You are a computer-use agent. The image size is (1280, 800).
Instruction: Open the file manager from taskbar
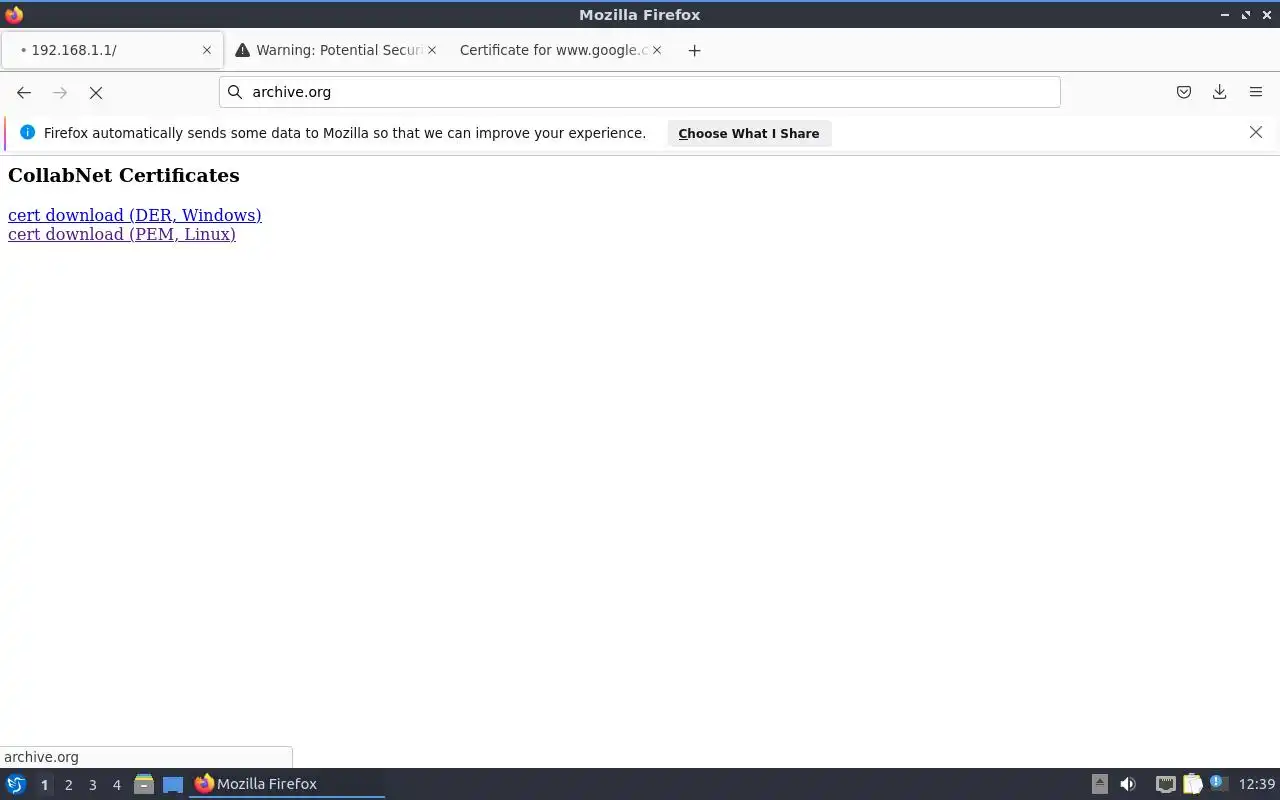(x=144, y=784)
